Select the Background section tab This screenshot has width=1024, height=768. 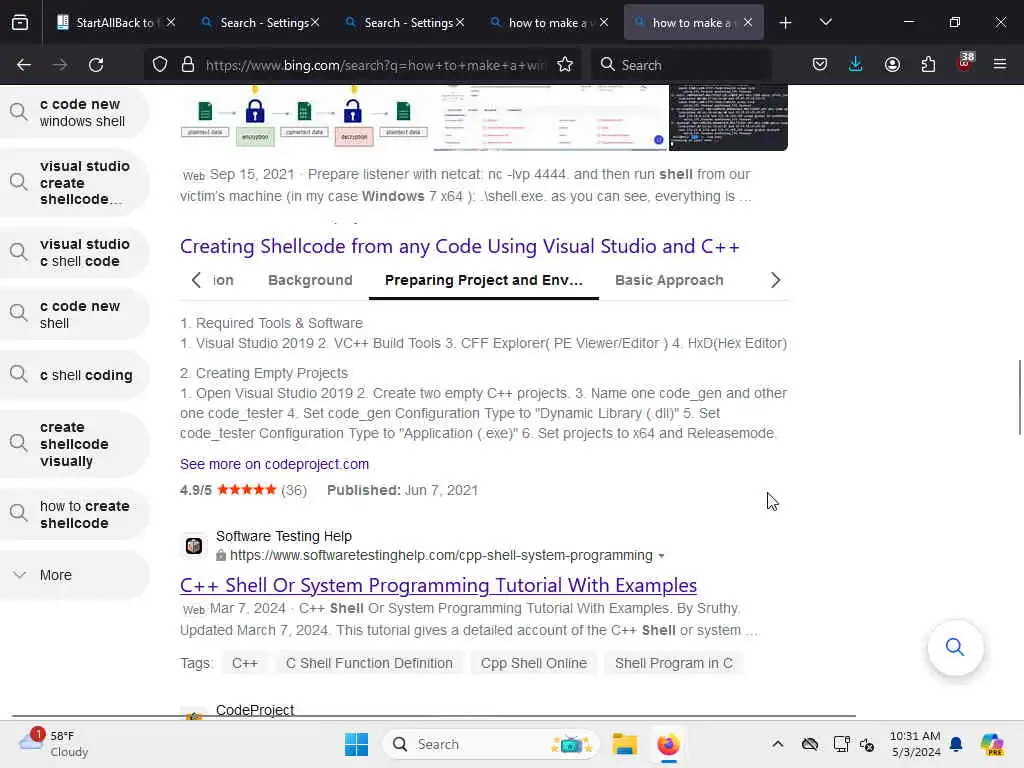[x=310, y=280]
